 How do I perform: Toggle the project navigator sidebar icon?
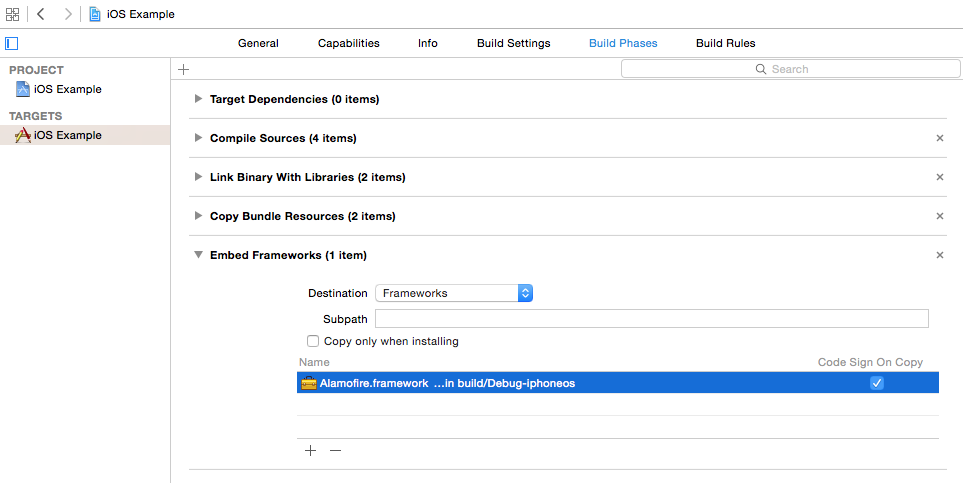(x=12, y=43)
